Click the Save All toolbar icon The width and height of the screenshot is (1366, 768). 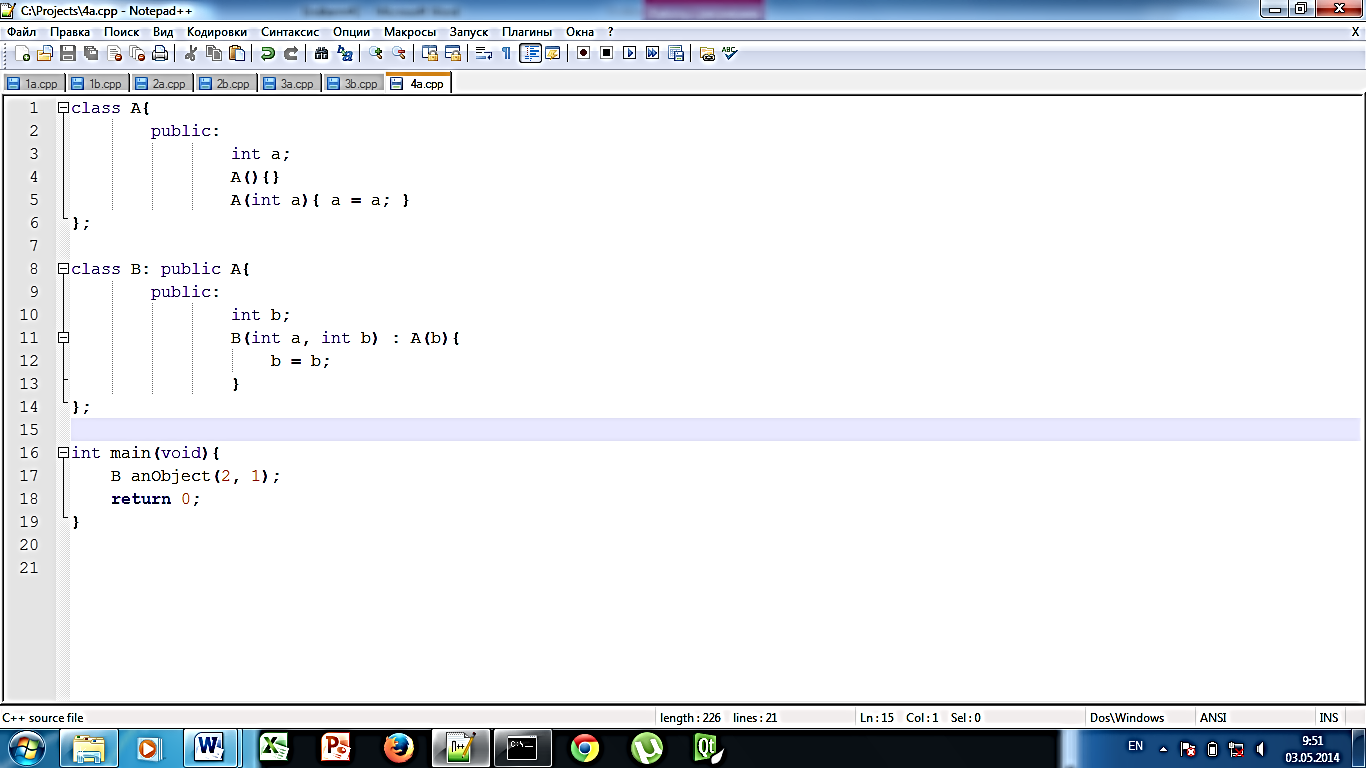pos(91,53)
